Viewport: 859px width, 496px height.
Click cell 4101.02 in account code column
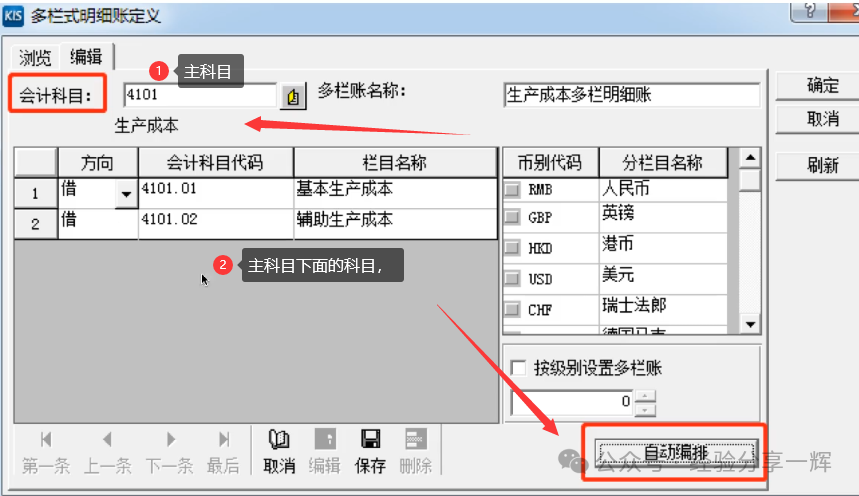tap(216, 224)
